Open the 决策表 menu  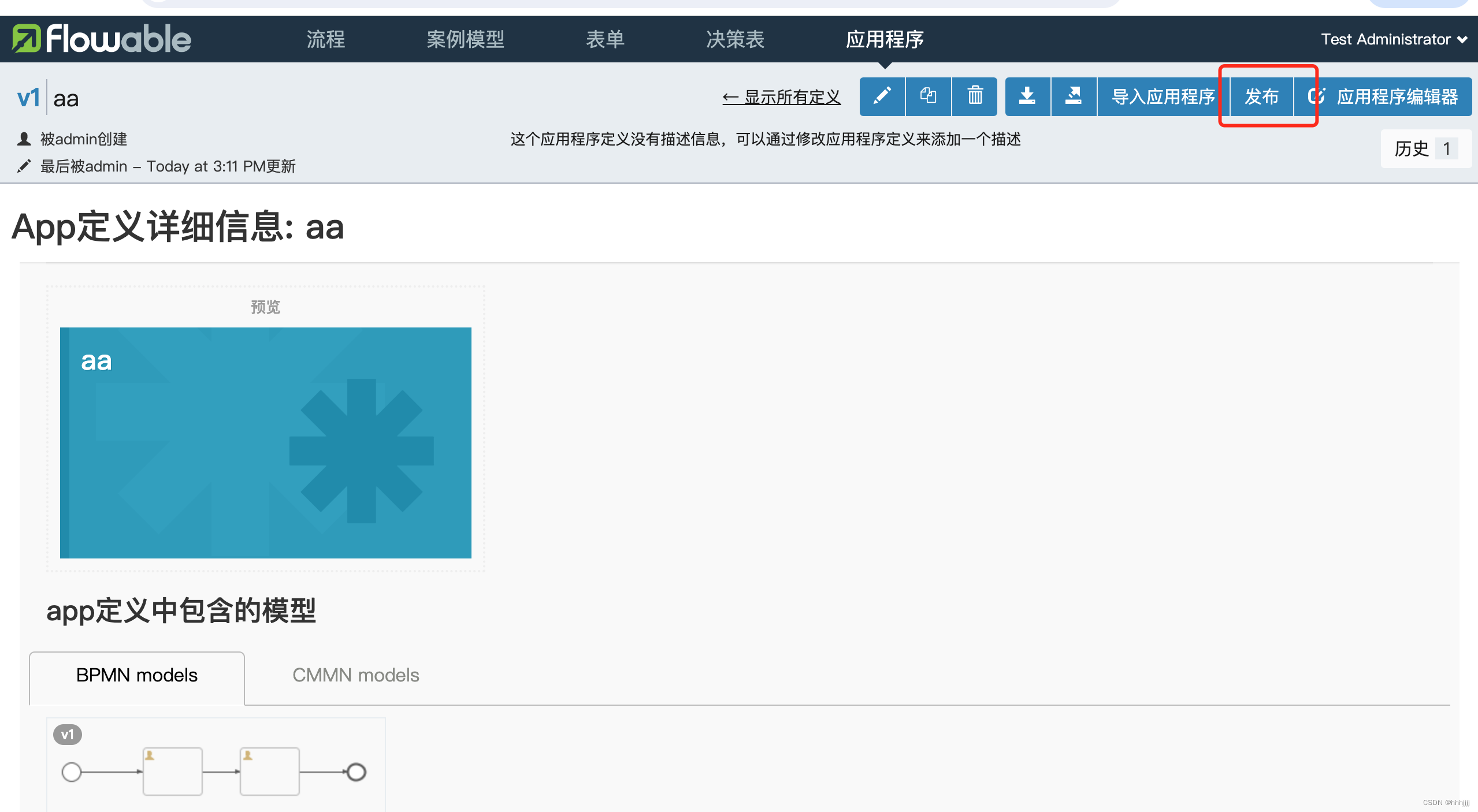tap(736, 39)
